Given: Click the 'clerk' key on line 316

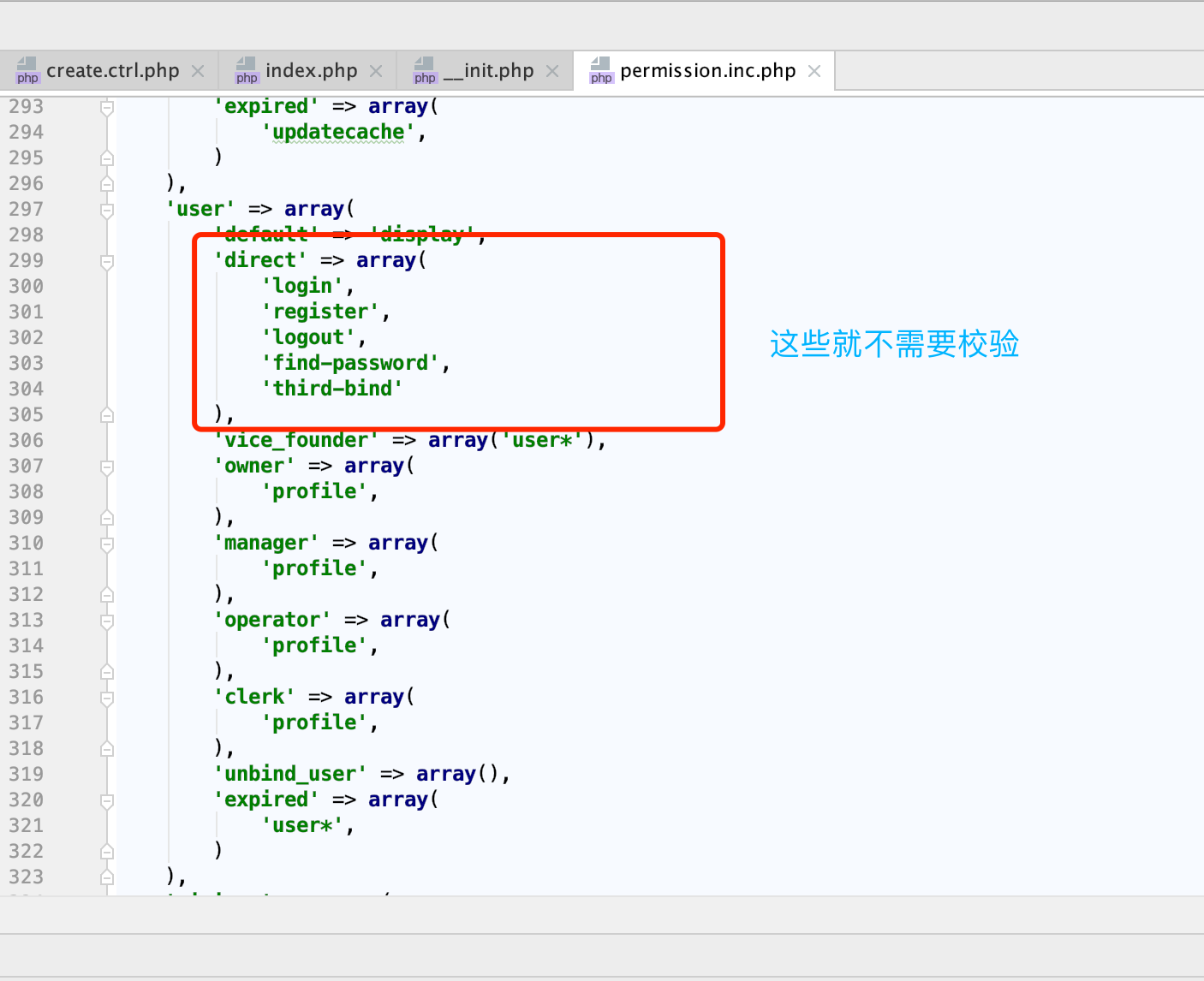Looking at the screenshot, I should [x=254, y=697].
